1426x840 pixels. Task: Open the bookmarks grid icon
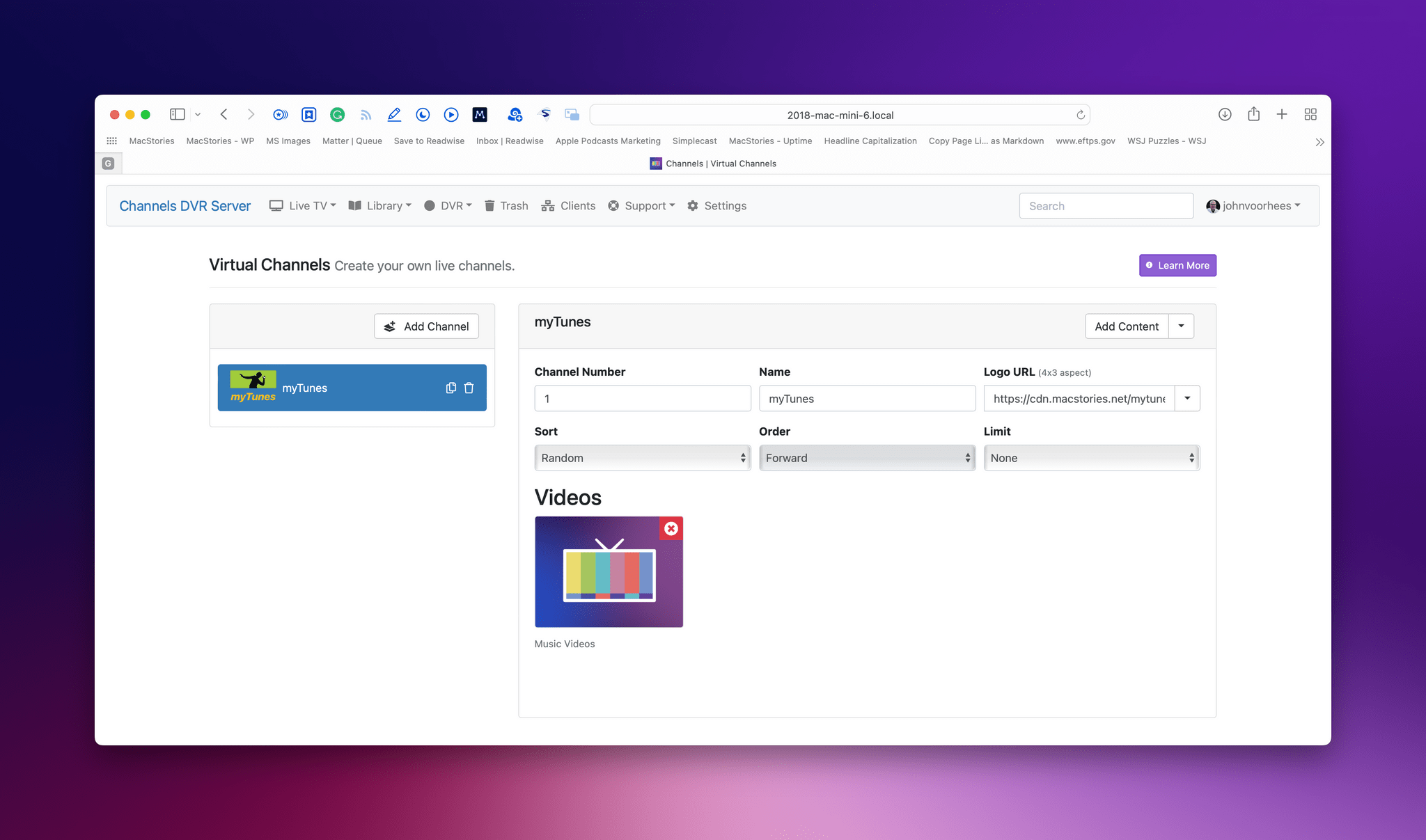pos(111,141)
